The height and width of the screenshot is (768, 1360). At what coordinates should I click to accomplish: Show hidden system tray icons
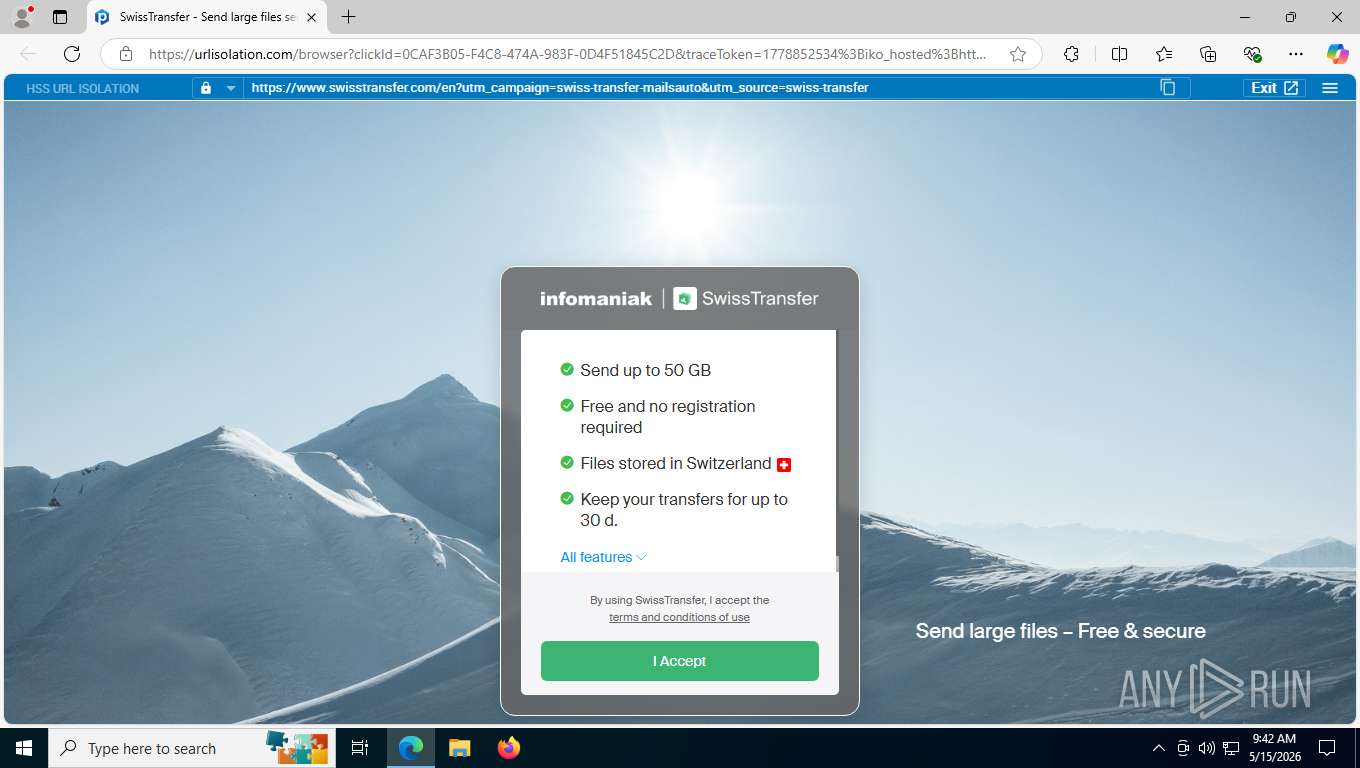[1159, 748]
